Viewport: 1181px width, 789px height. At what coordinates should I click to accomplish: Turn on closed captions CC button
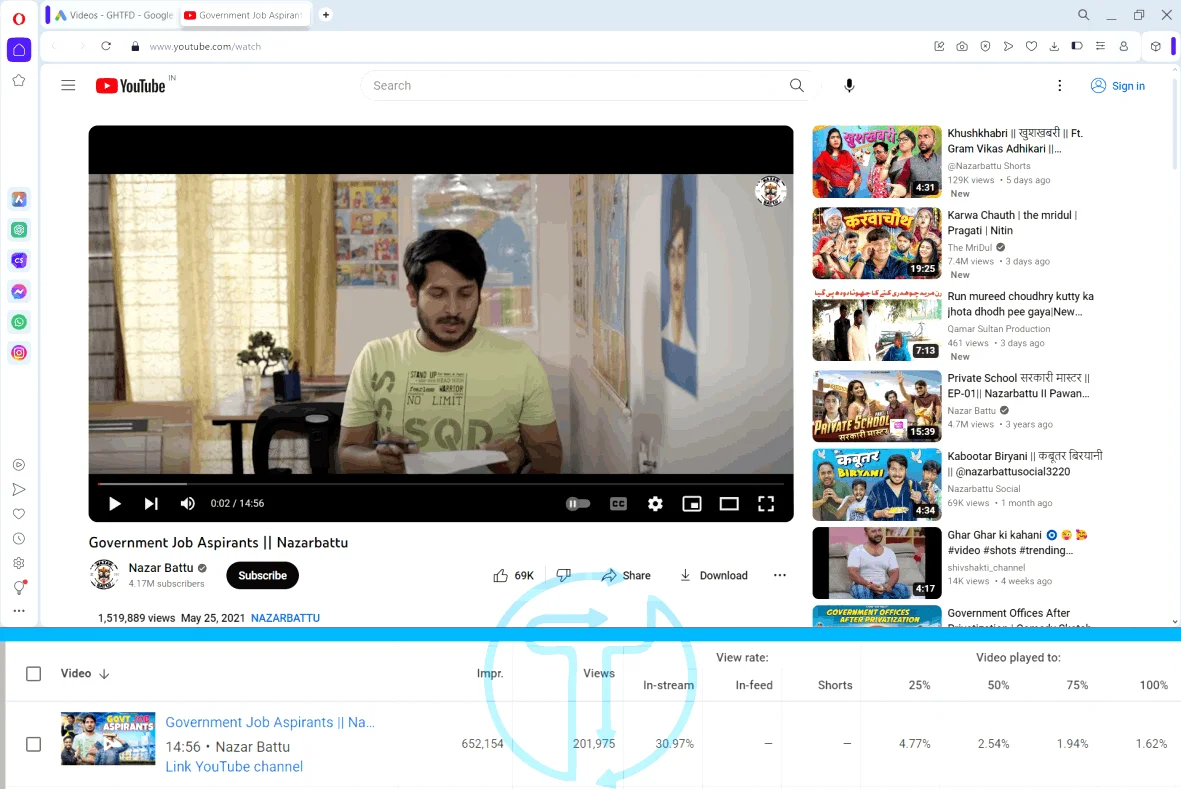click(x=618, y=504)
